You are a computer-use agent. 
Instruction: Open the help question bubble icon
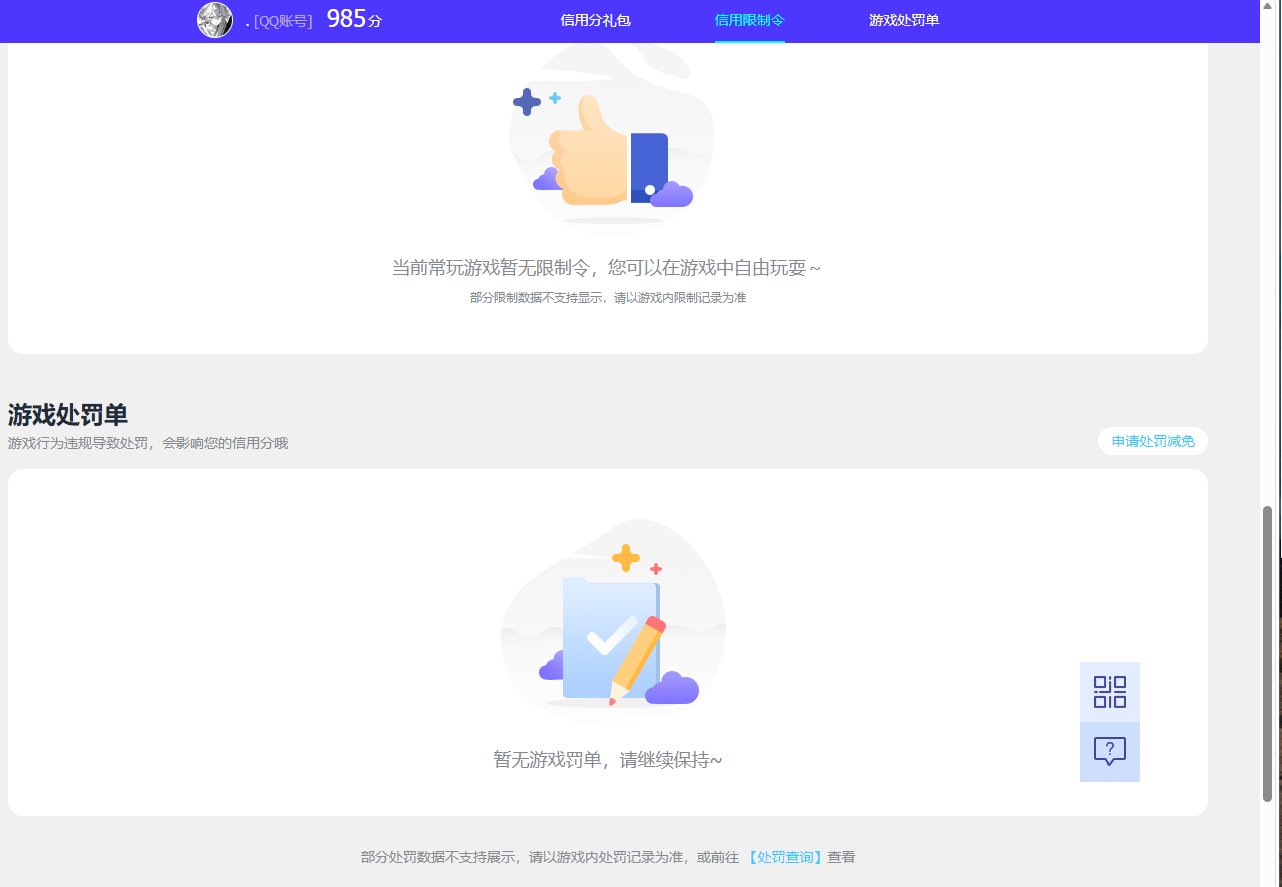(x=1110, y=752)
